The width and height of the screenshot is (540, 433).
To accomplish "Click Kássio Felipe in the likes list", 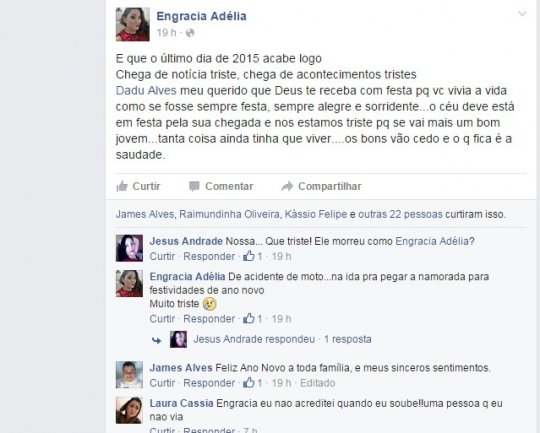I will 316,214.
